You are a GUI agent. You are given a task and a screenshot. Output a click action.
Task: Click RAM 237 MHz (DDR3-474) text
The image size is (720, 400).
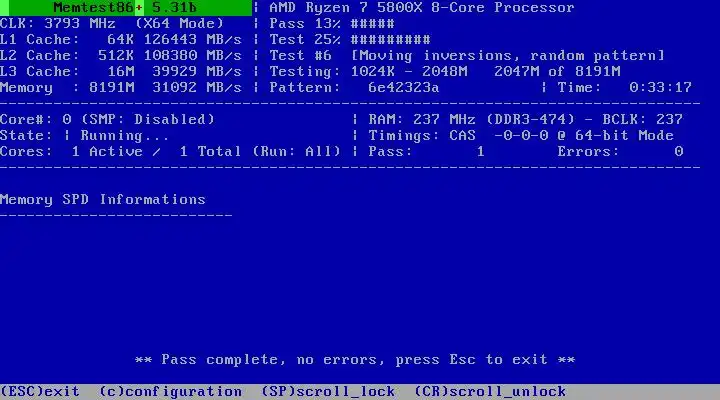(x=471, y=119)
